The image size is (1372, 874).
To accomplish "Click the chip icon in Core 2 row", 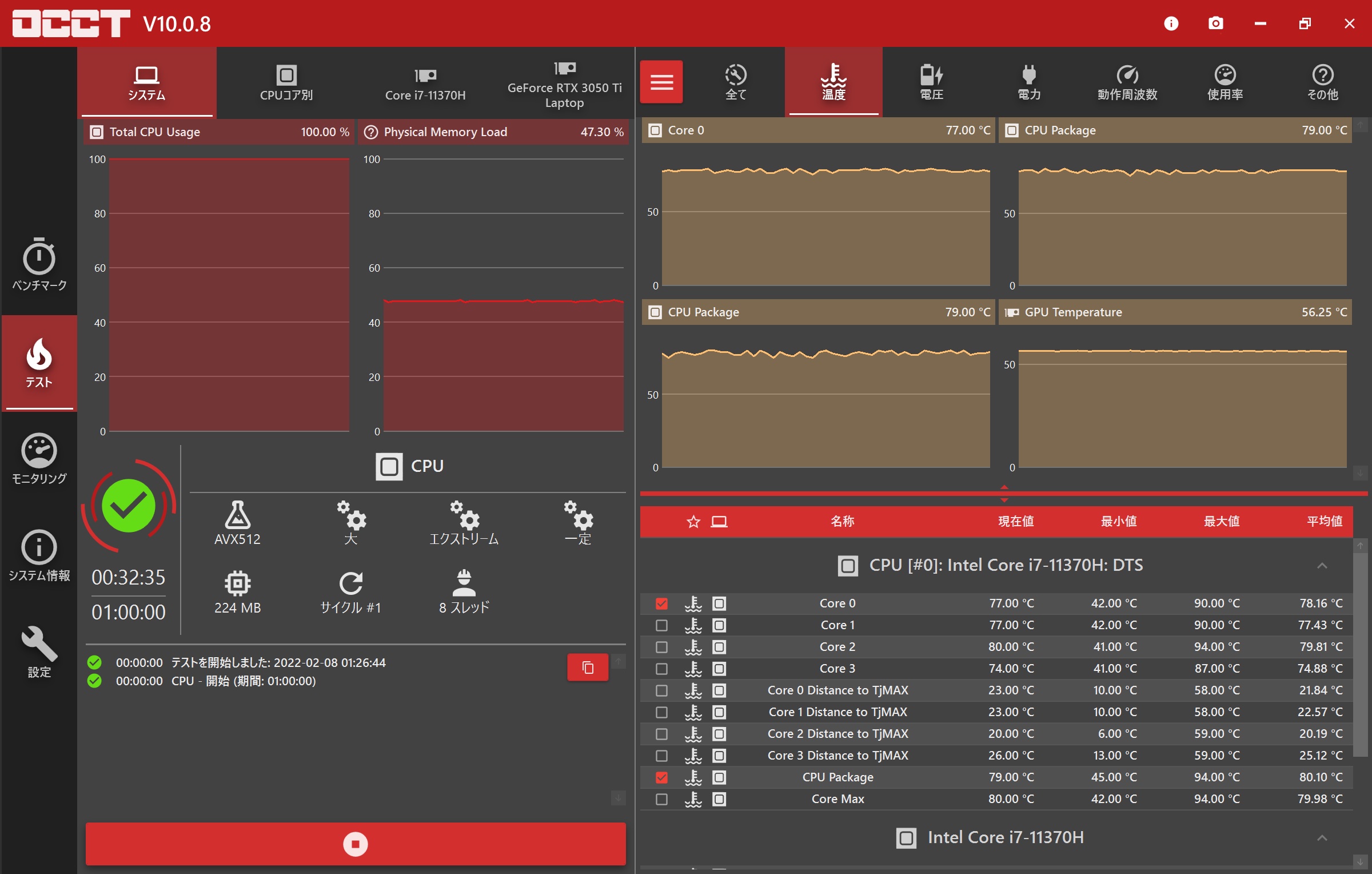I will [x=719, y=647].
